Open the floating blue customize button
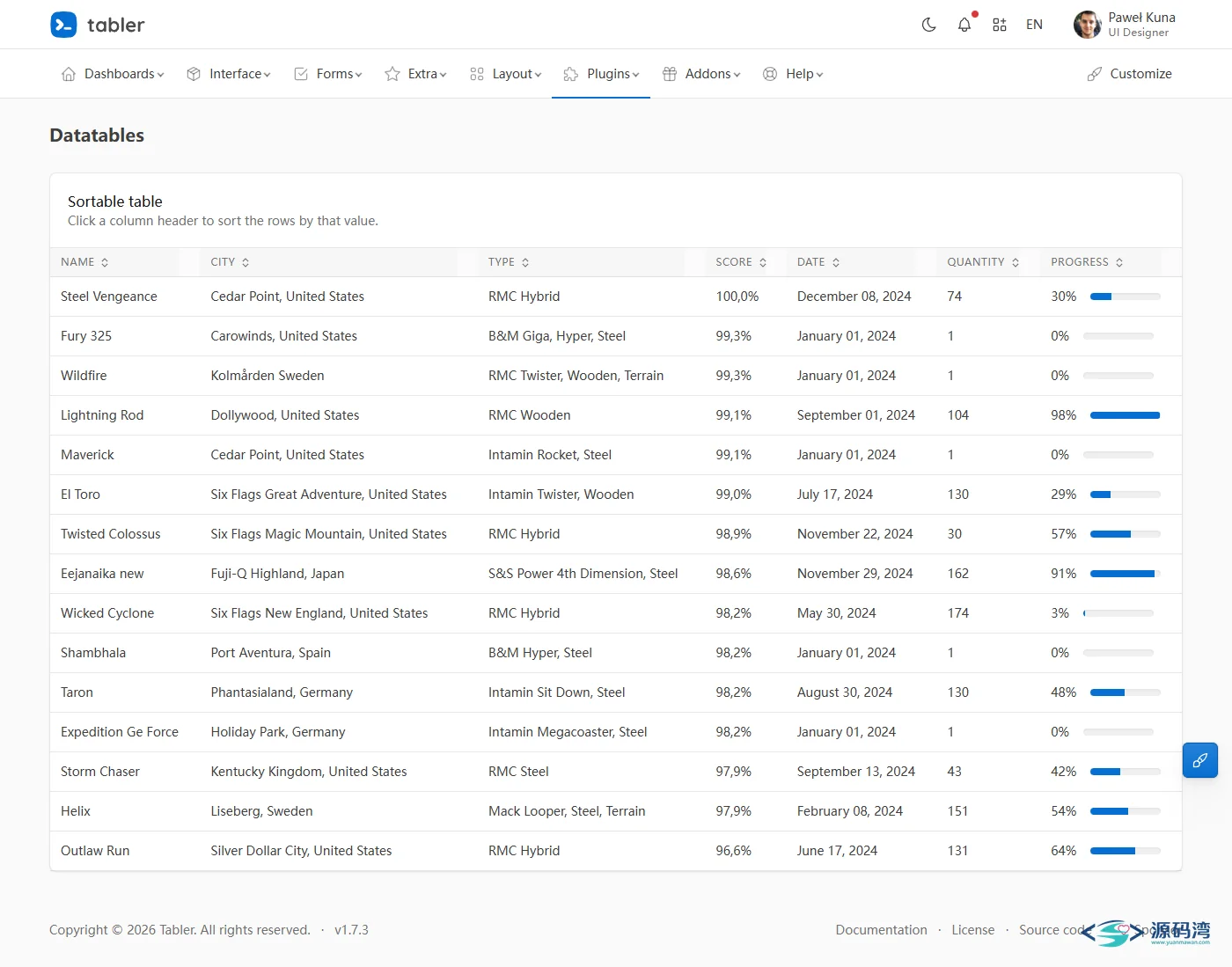 [1200, 760]
